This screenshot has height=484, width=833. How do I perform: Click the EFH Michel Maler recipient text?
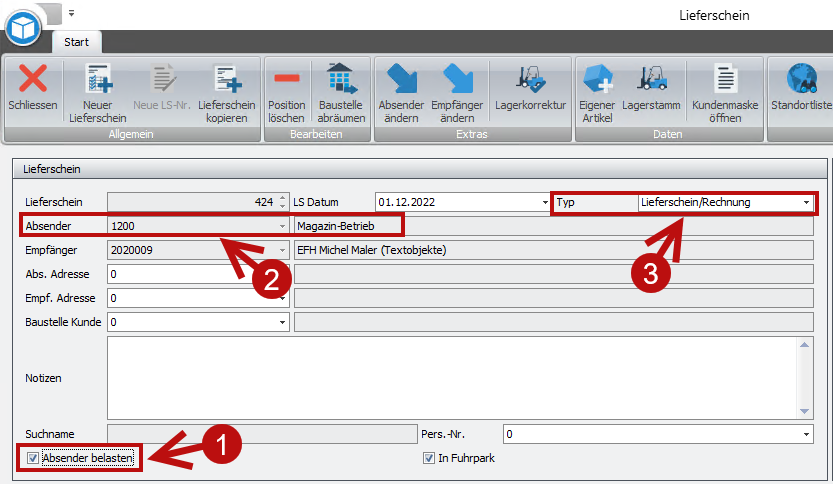coord(371,250)
